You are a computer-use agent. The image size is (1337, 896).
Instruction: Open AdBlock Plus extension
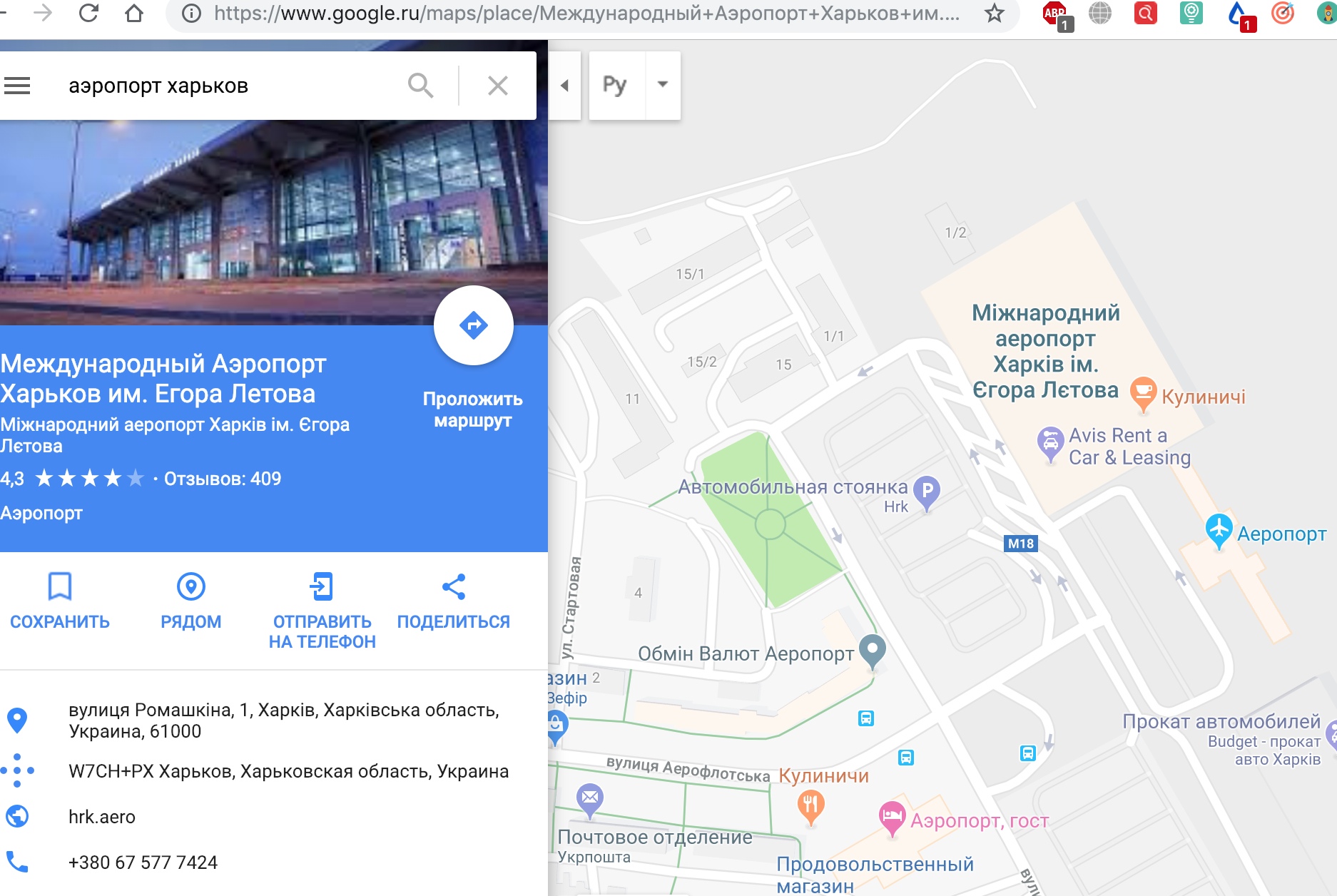click(x=1056, y=14)
